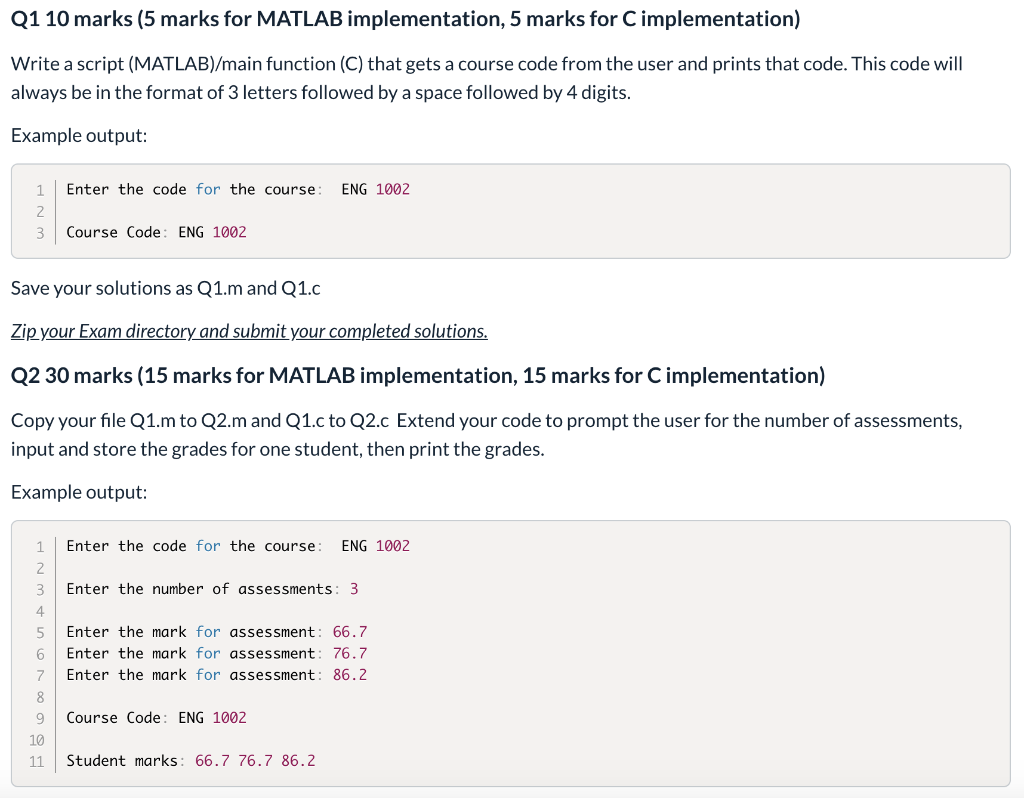1024x798 pixels.
Task: Click inside the first example output block
Action: tap(500, 211)
